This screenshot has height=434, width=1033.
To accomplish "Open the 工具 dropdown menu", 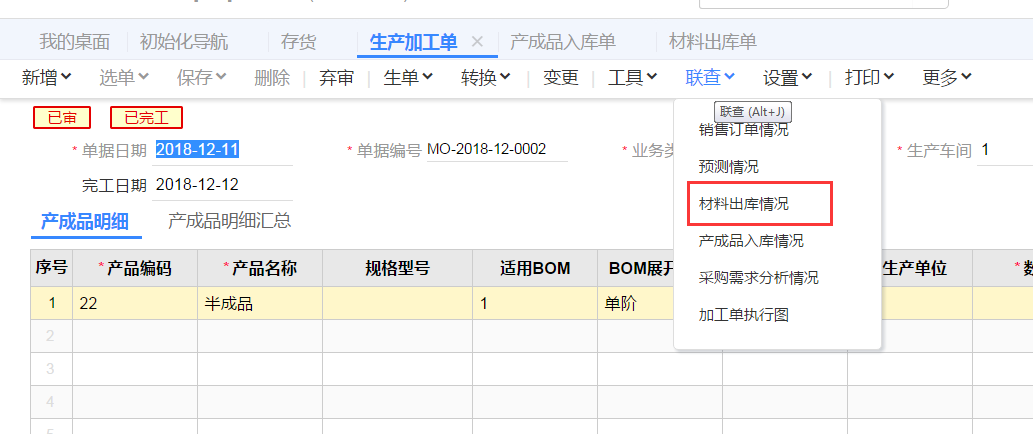I will 632,77.
